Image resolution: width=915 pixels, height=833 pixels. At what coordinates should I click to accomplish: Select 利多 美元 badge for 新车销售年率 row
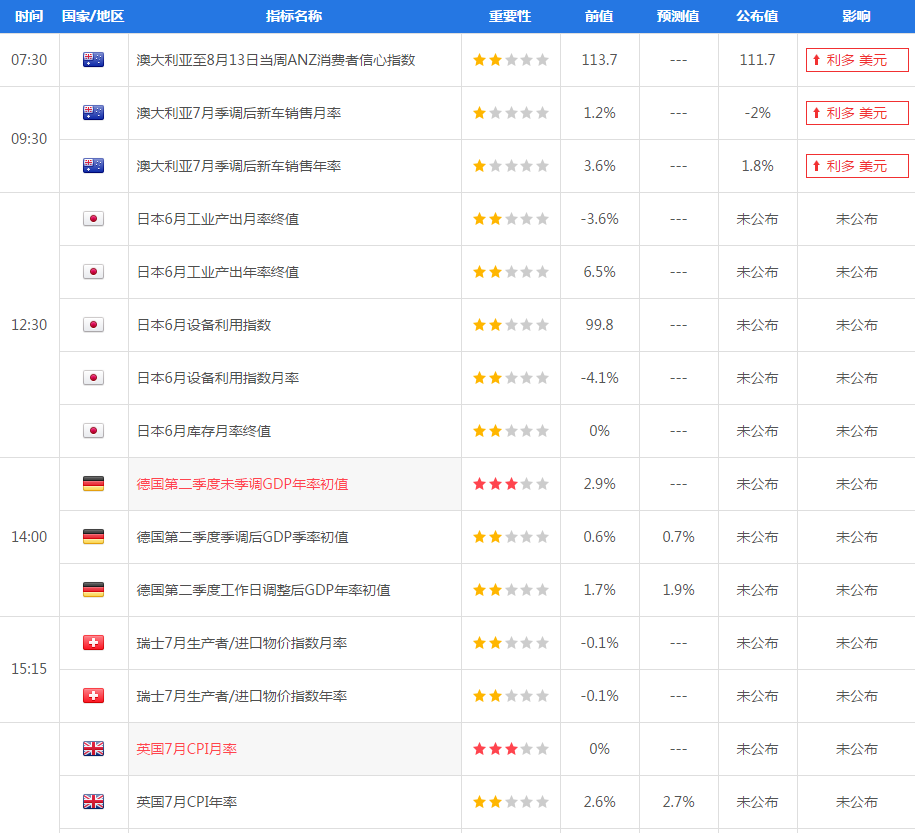coord(857,166)
